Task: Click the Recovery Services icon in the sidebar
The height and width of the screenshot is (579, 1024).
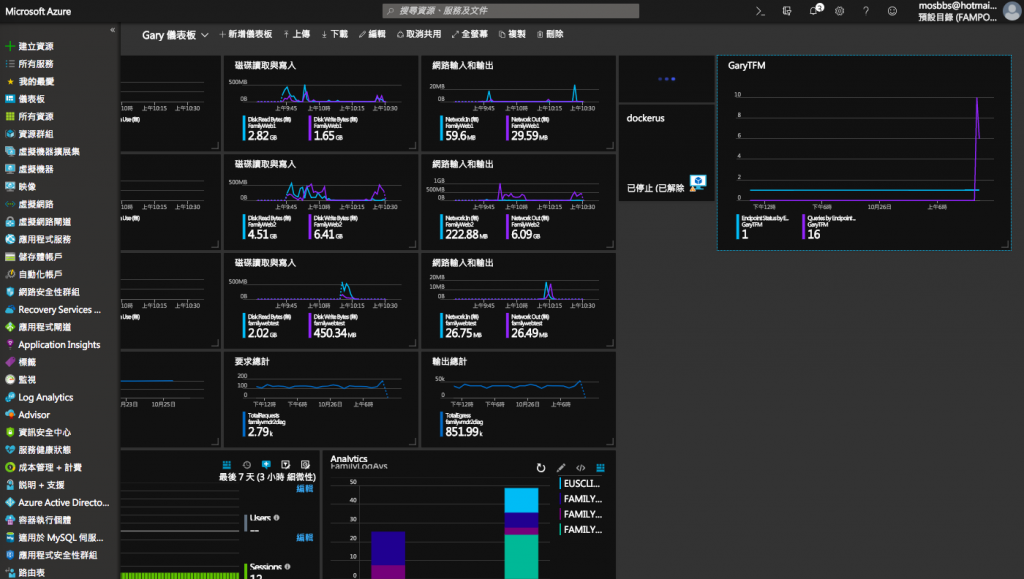Action: (x=10, y=310)
